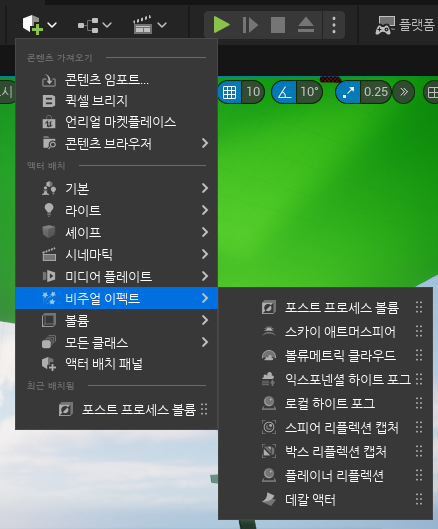438x529 pixels.
Task: Add 포스트 프로세스 볼륨 from the submenu
Action: (x=325, y=307)
